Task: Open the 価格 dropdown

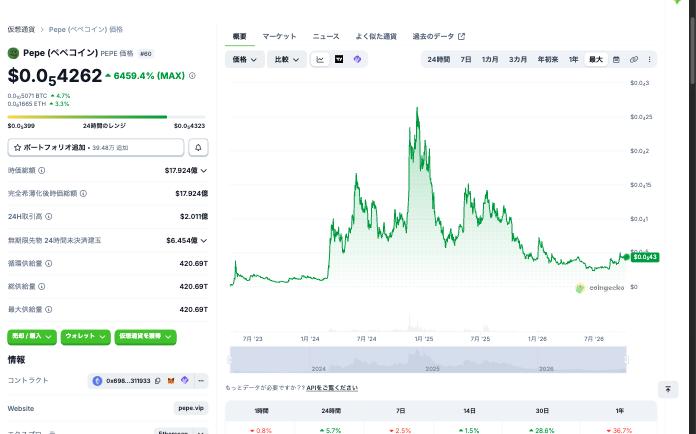Action: pos(245,59)
